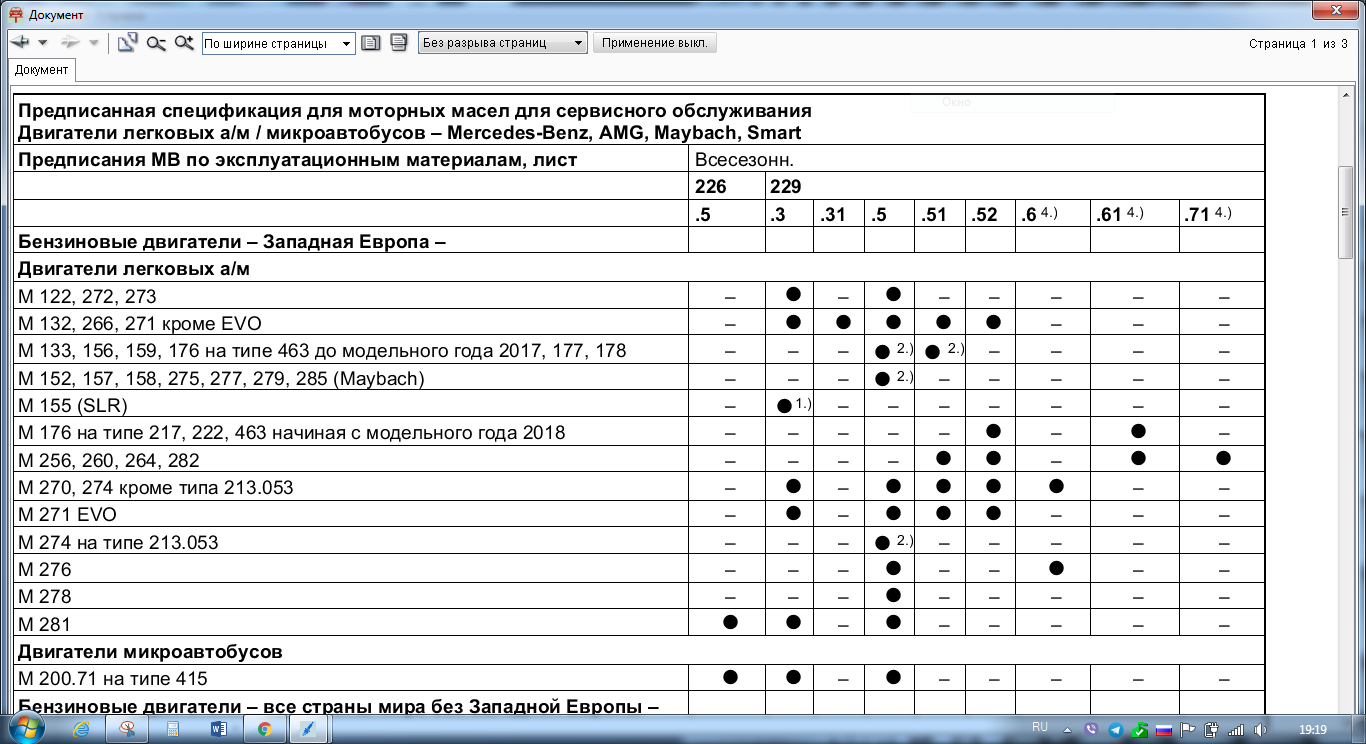
Task: Click the multiple pages view icon
Action: pos(398,43)
